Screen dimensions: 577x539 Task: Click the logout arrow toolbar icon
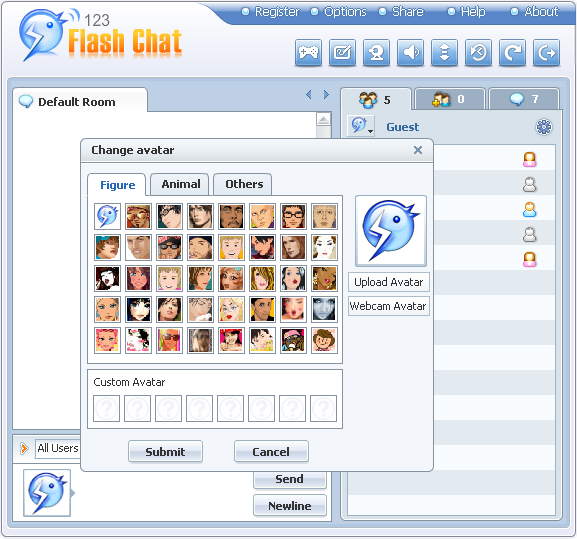click(546, 53)
